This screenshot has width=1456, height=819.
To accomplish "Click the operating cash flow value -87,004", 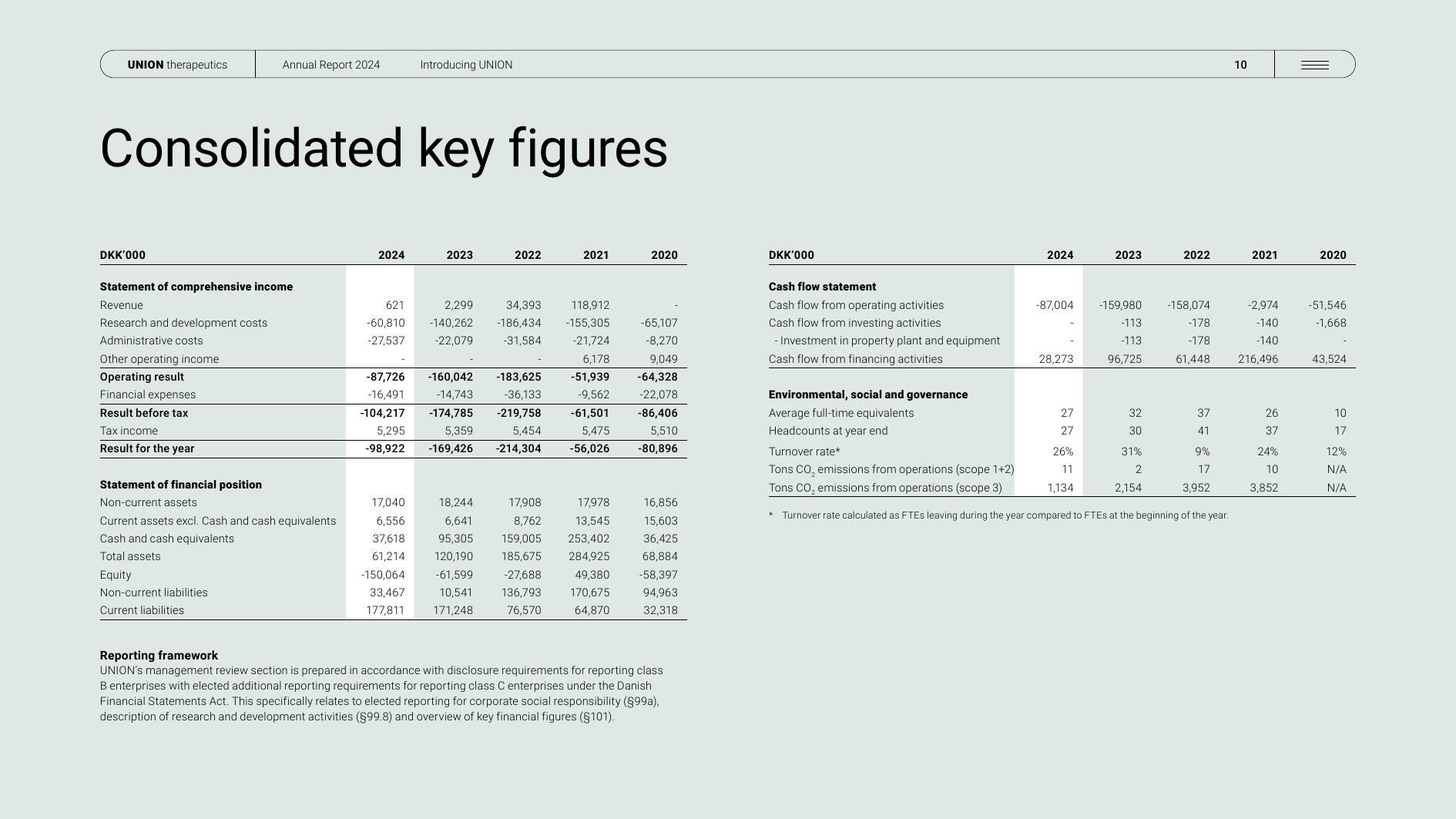I will 1055,305.
